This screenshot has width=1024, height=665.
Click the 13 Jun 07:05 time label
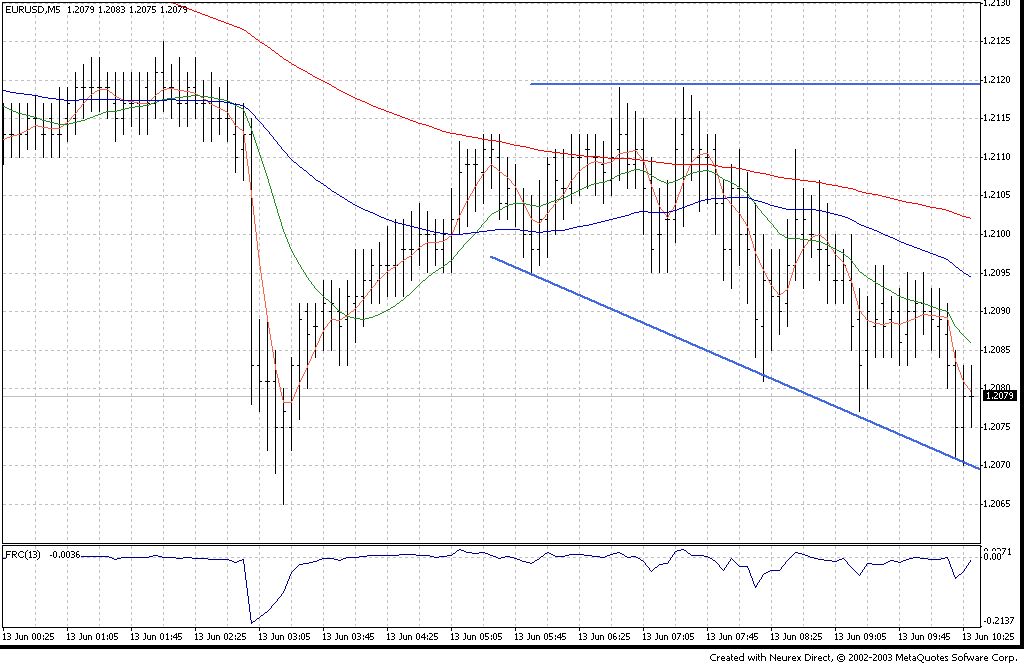[669, 636]
